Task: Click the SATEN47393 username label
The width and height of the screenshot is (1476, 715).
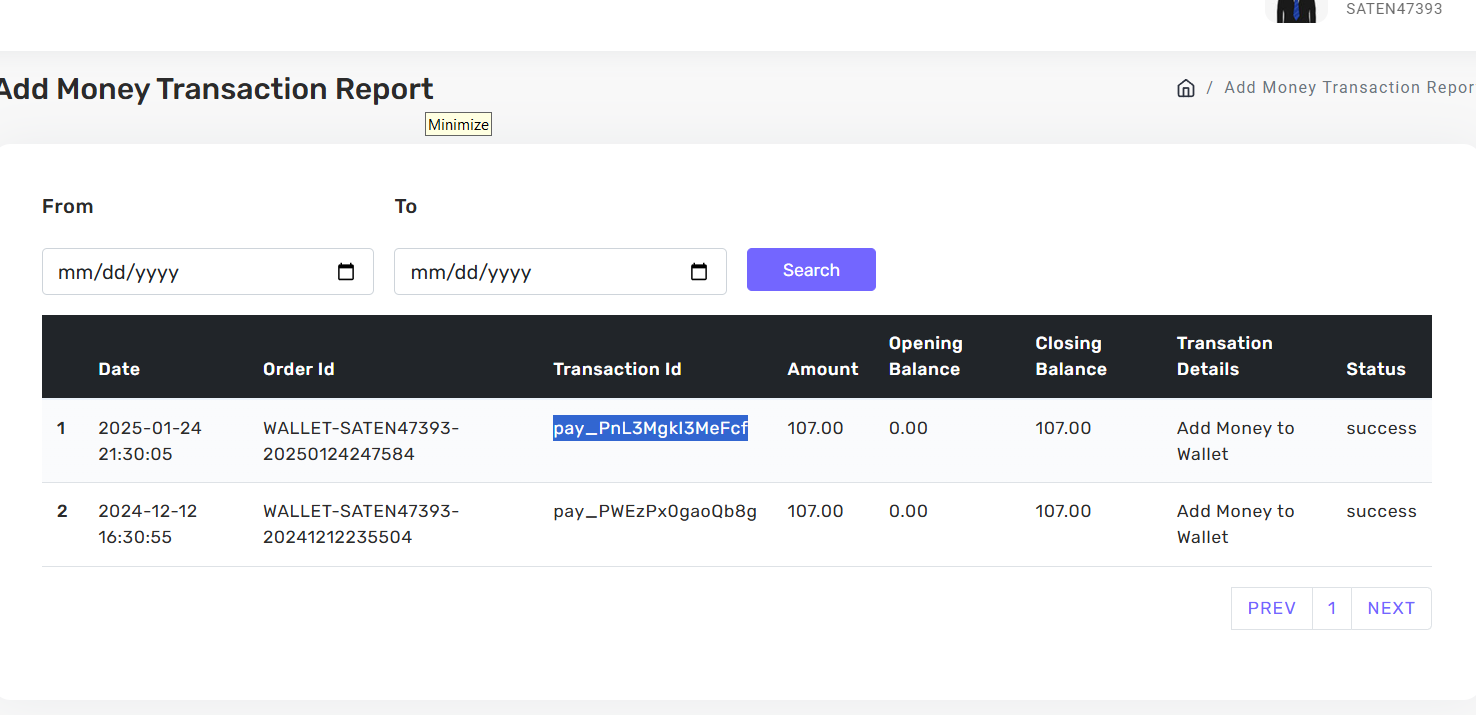Action: tap(1394, 9)
